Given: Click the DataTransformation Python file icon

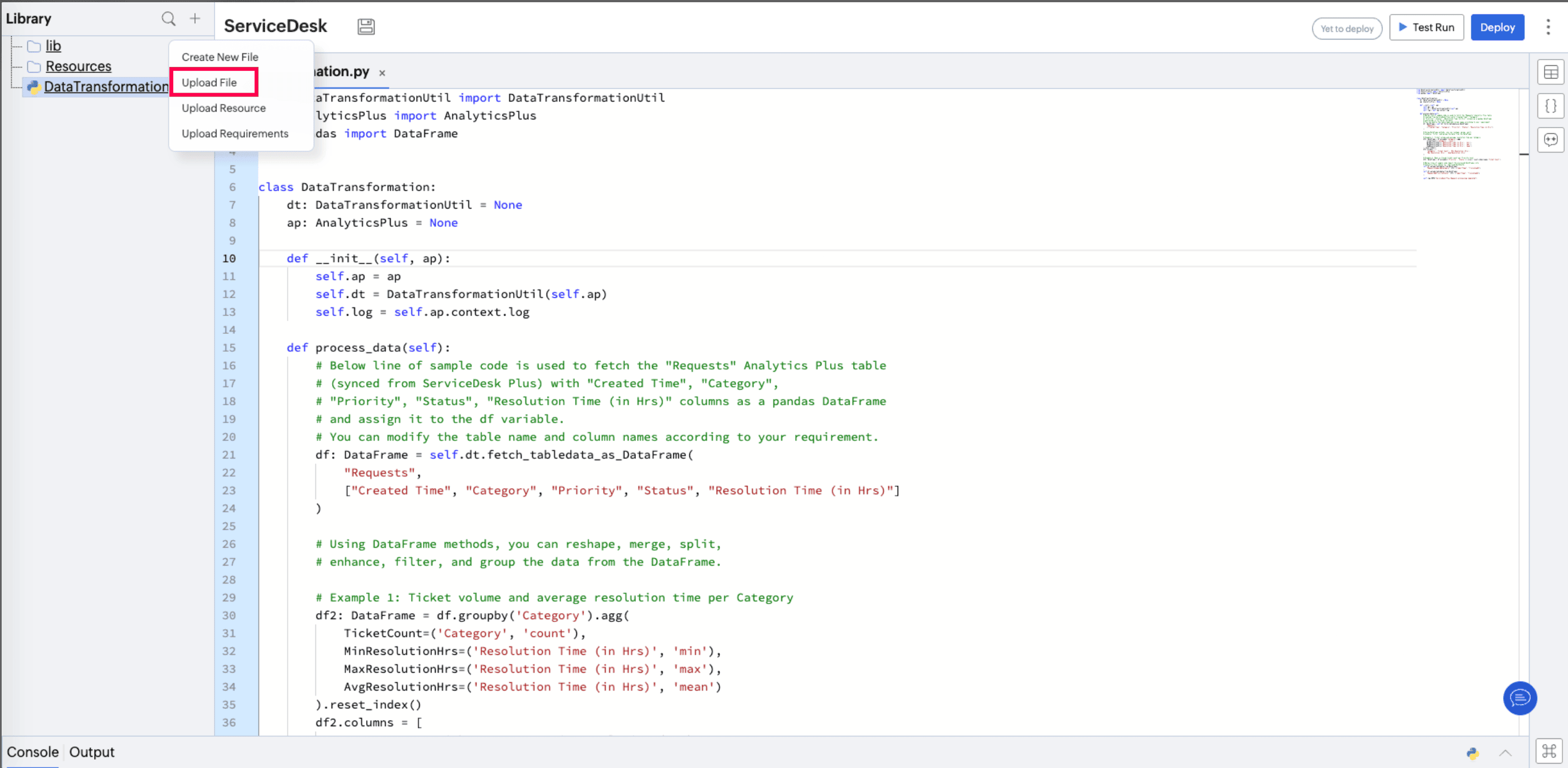Looking at the screenshot, I should (x=33, y=86).
